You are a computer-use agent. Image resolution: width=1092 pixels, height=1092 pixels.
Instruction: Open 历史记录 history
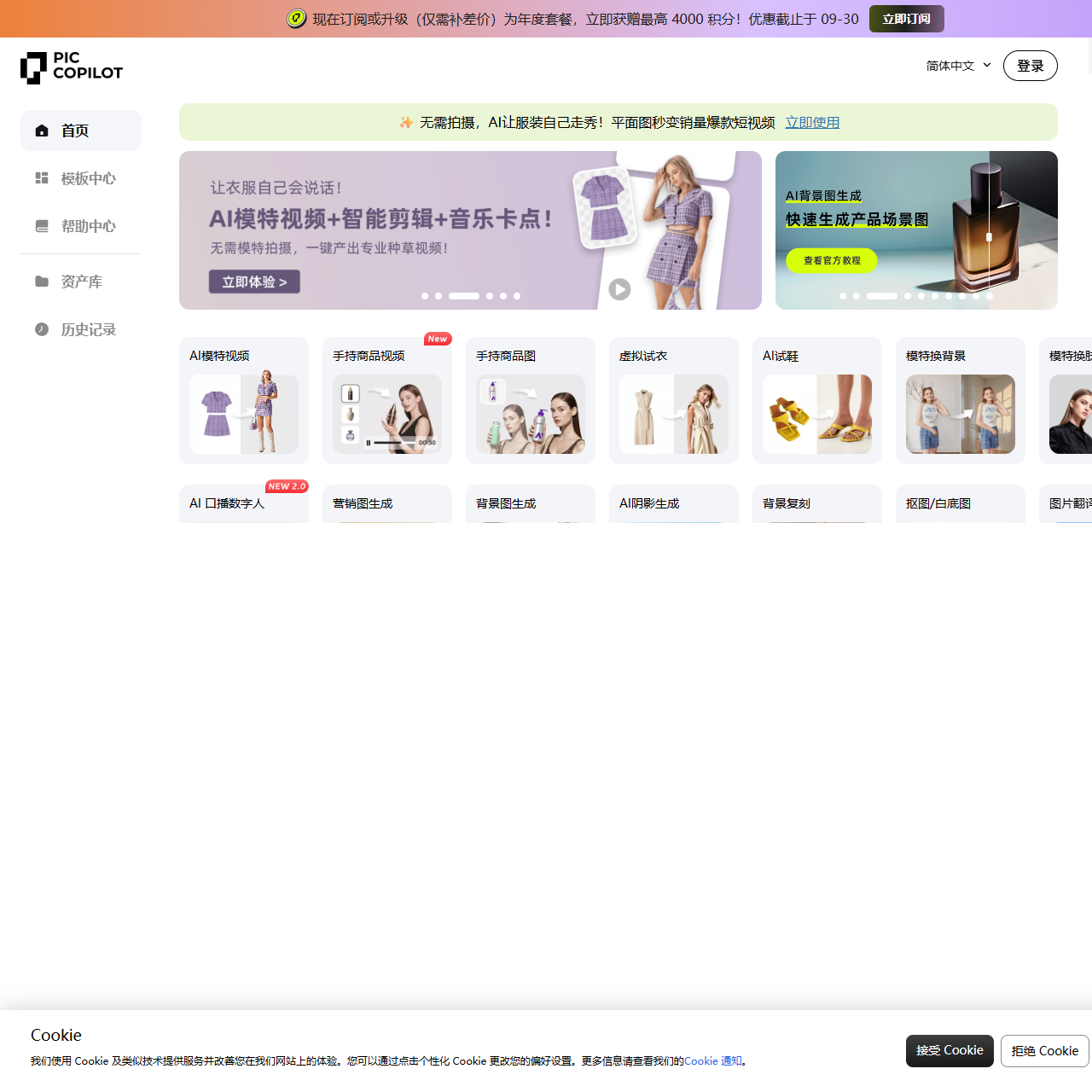tap(81, 329)
